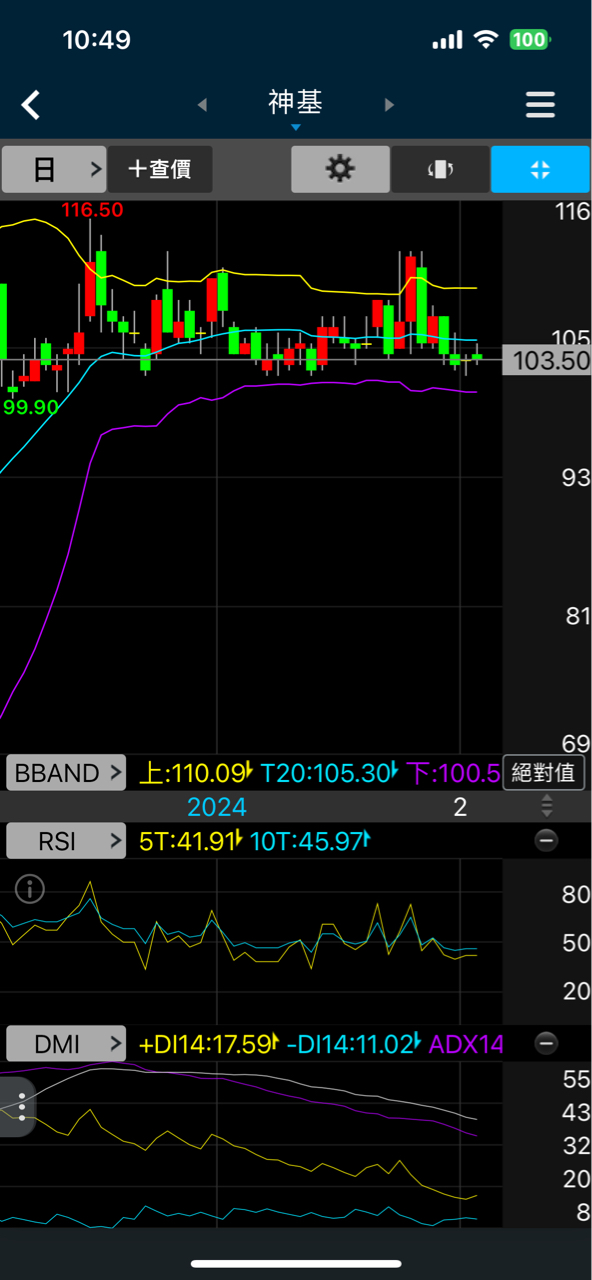Viewport: 592px width, 1280px height.
Task: Tap the 神基 stock name title
Action: pyautogui.click(x=295, y=102)
